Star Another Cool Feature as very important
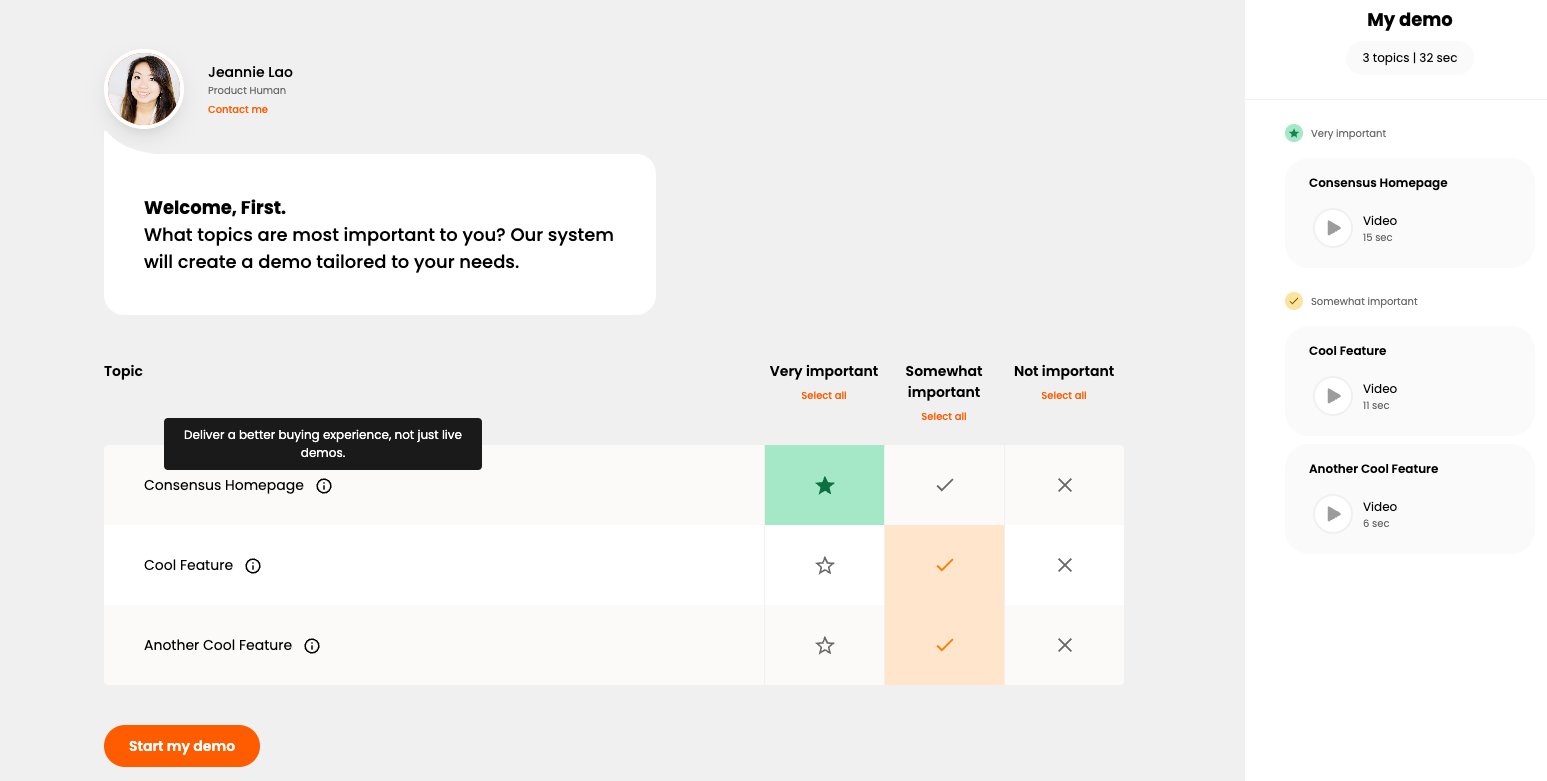The width and height of the screenshot is (1547, 781). [824, 645]
